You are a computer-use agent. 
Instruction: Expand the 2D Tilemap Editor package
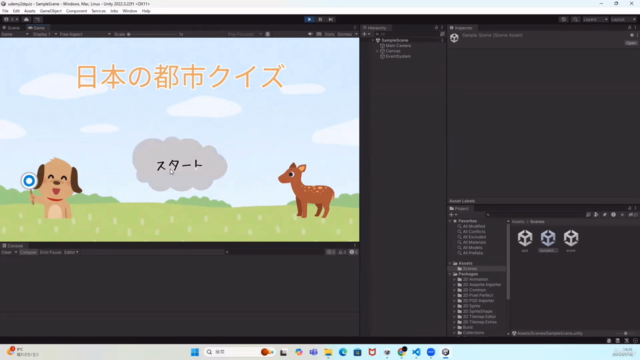coord(455,317)
